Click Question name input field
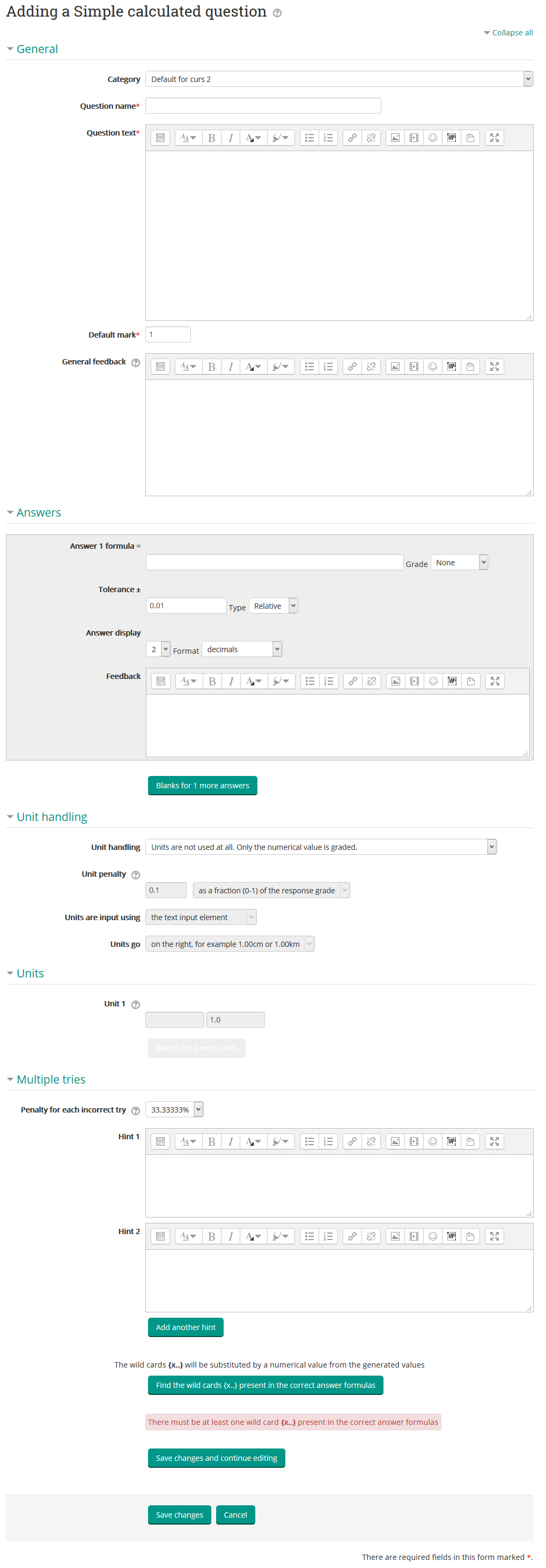Viewport: 546px width, 1568px height. coord(263,106)
